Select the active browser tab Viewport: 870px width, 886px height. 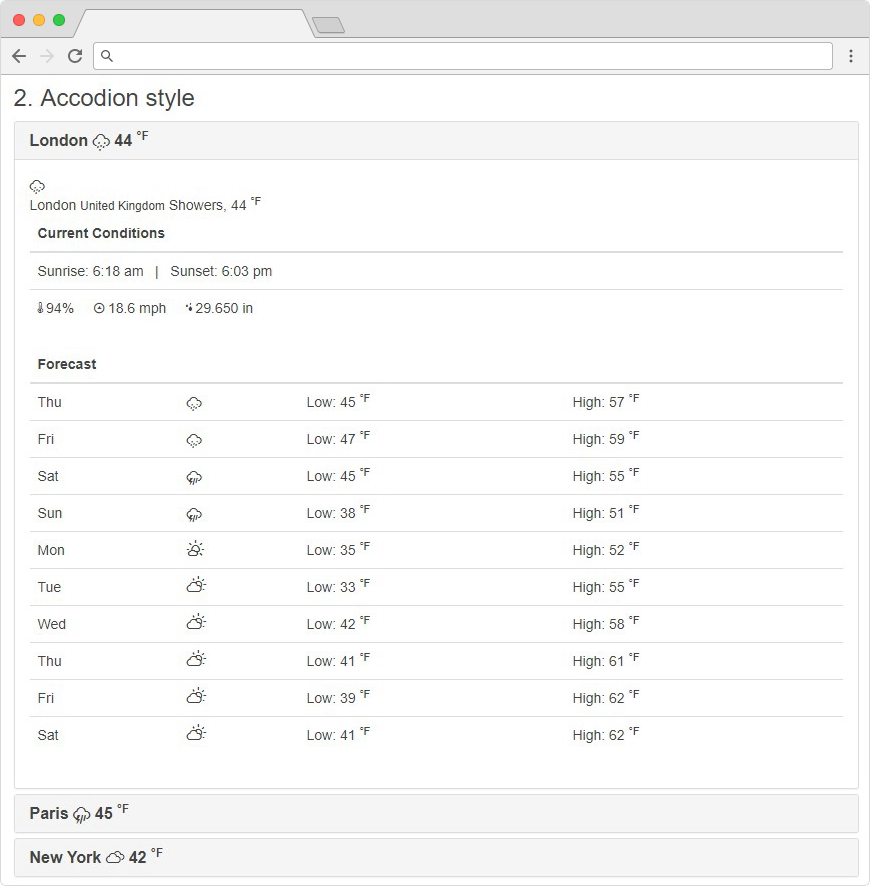pos(194,23)
